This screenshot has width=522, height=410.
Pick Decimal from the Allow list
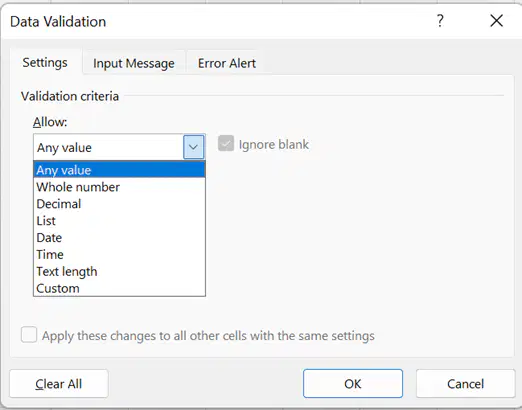coord(119,204)
